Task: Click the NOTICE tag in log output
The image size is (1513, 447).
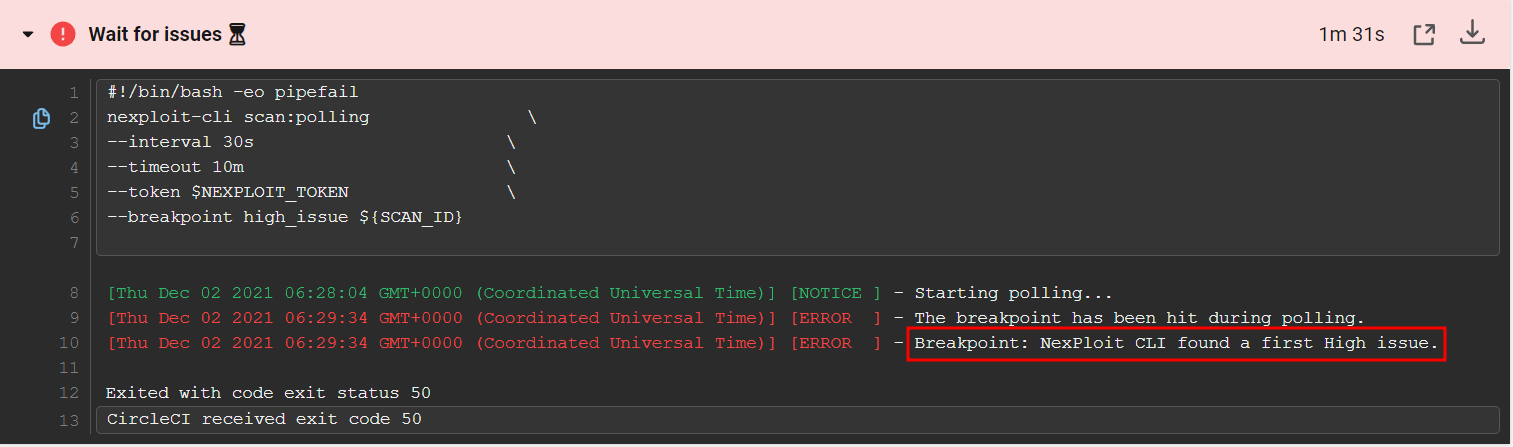Action: click(837, 294)
